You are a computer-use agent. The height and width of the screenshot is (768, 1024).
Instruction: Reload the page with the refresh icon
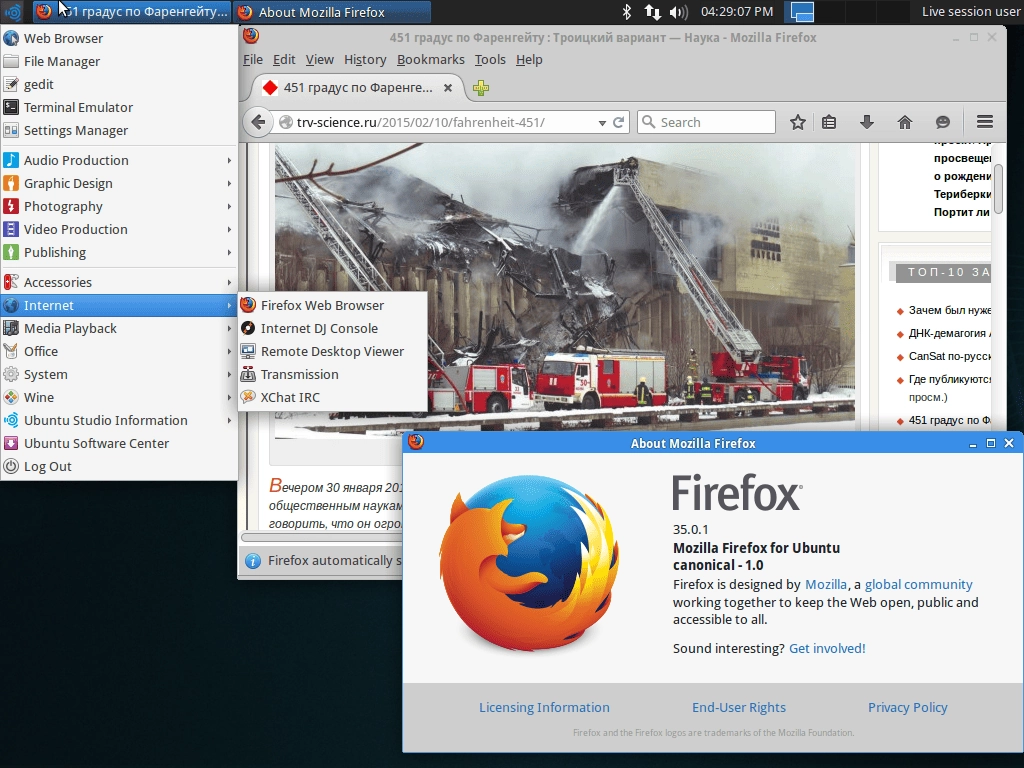[x=618, y=122]
